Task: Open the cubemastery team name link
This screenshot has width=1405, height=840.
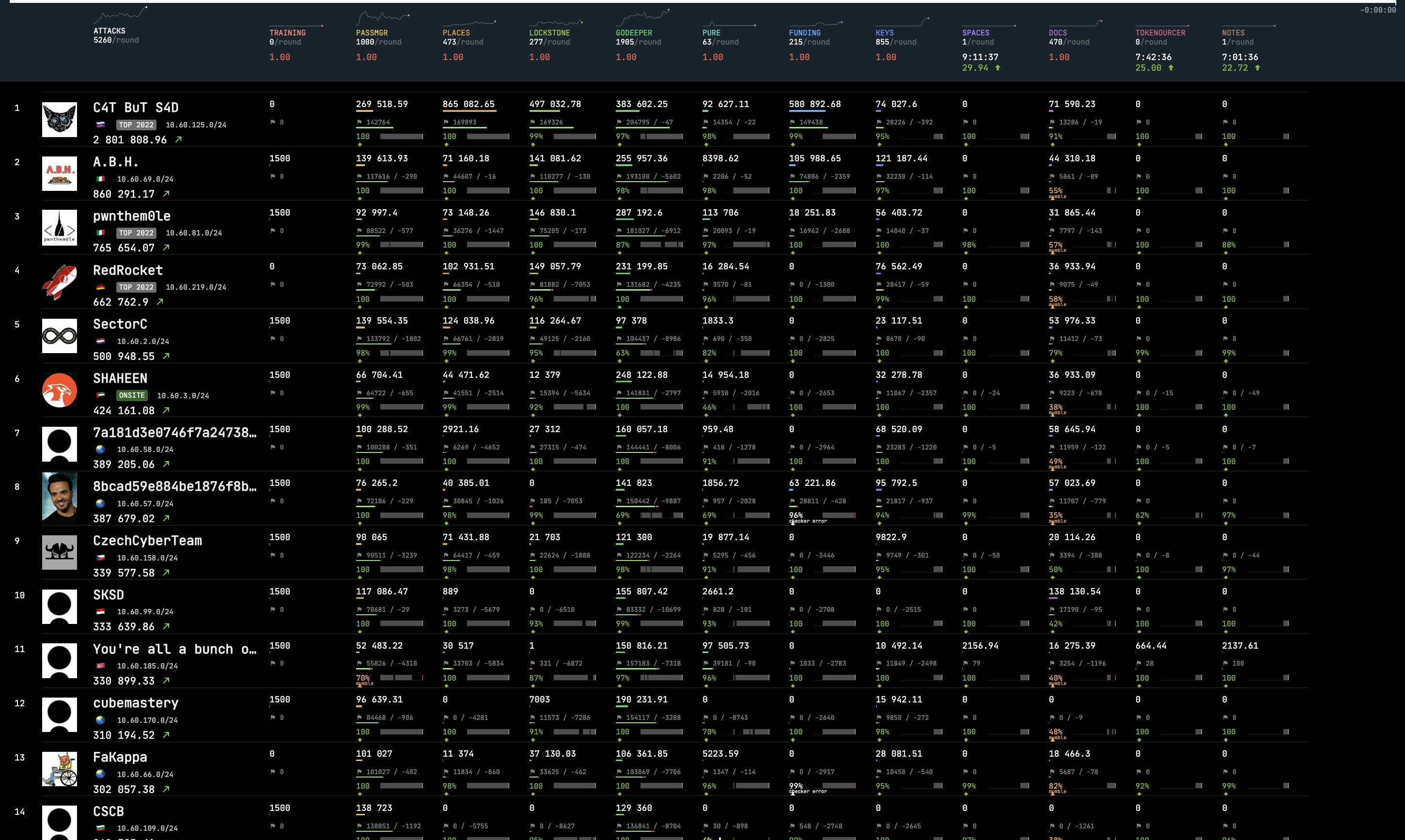Action: tap(135, 703)
